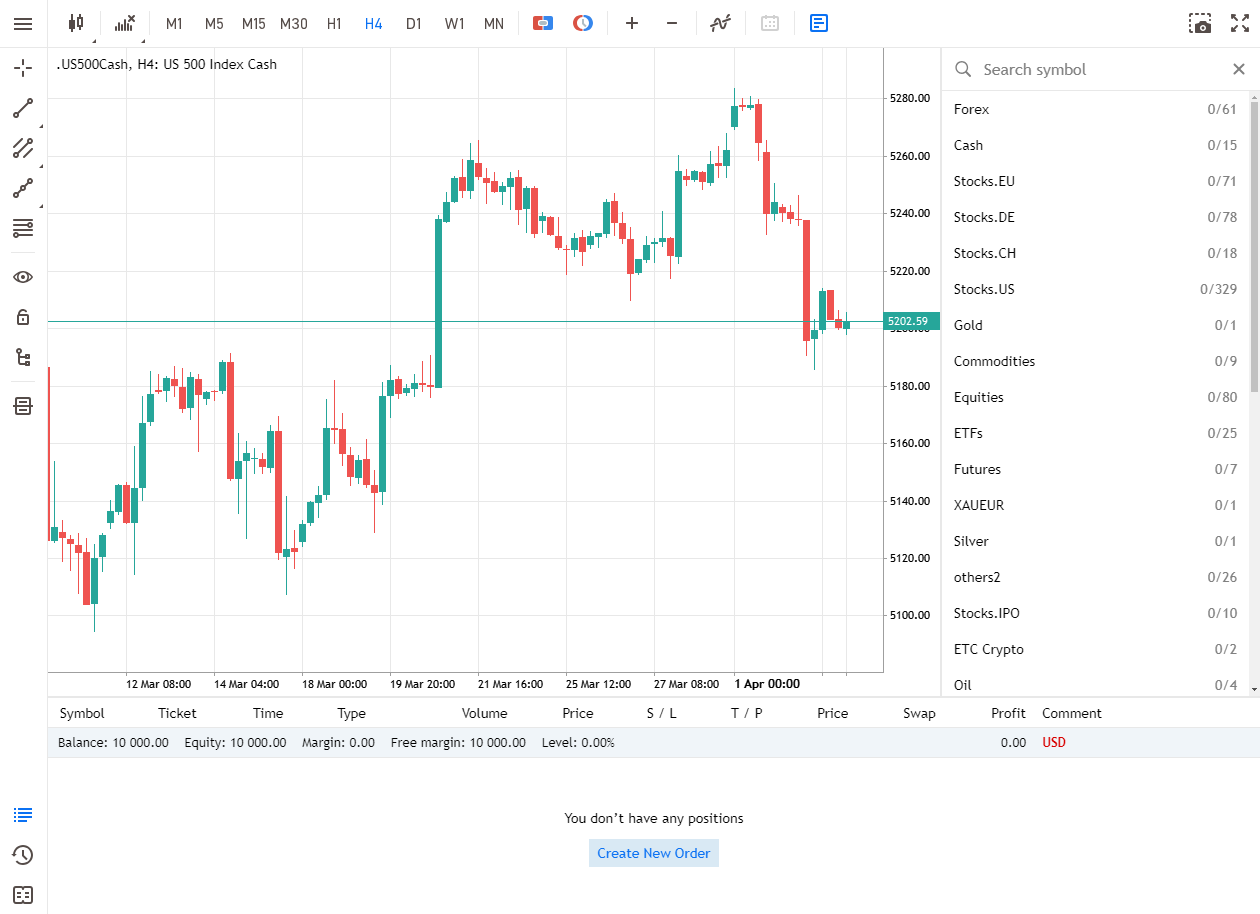Open the trade history clock icon

click(23, 855)
